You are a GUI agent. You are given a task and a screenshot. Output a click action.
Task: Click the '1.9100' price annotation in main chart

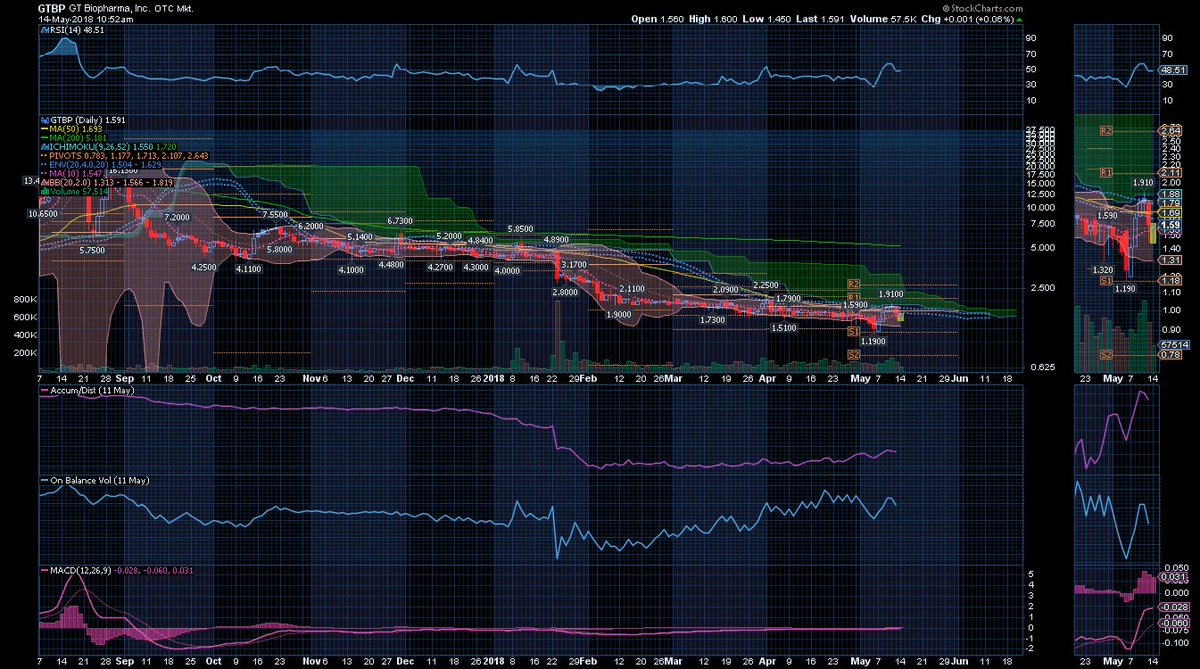[891, 294]
